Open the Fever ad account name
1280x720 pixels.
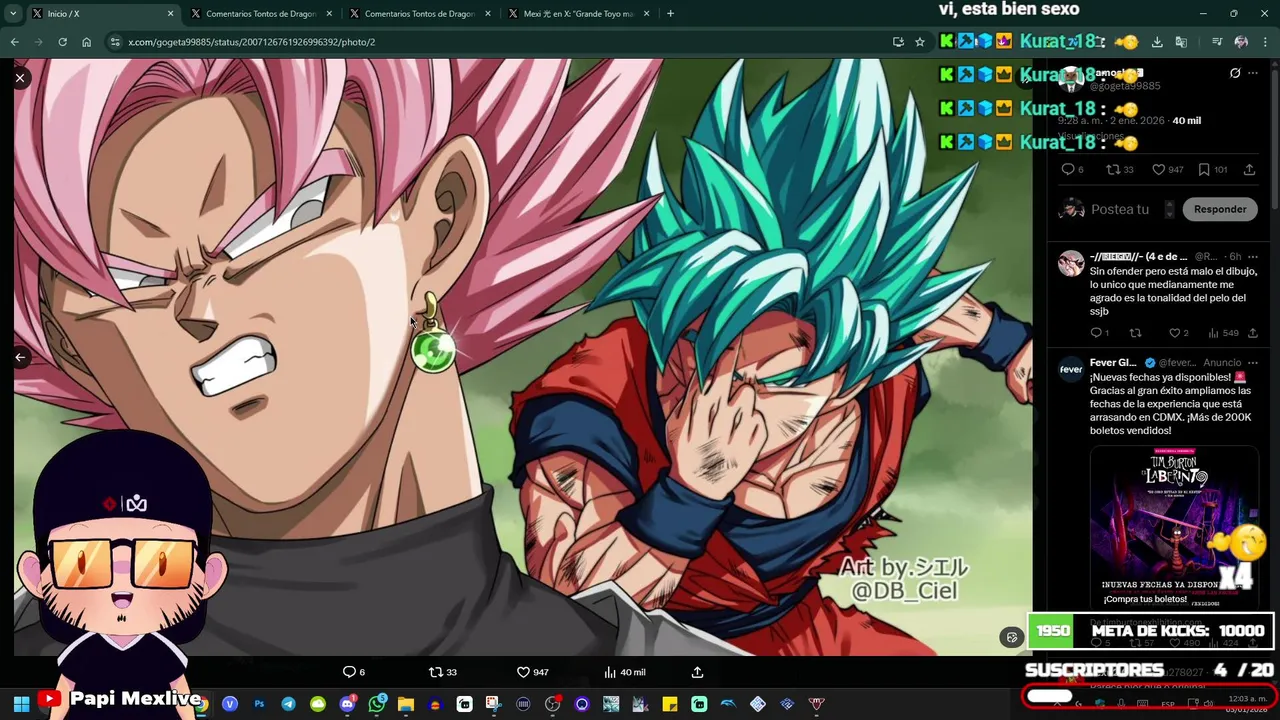coord(1113,363)
